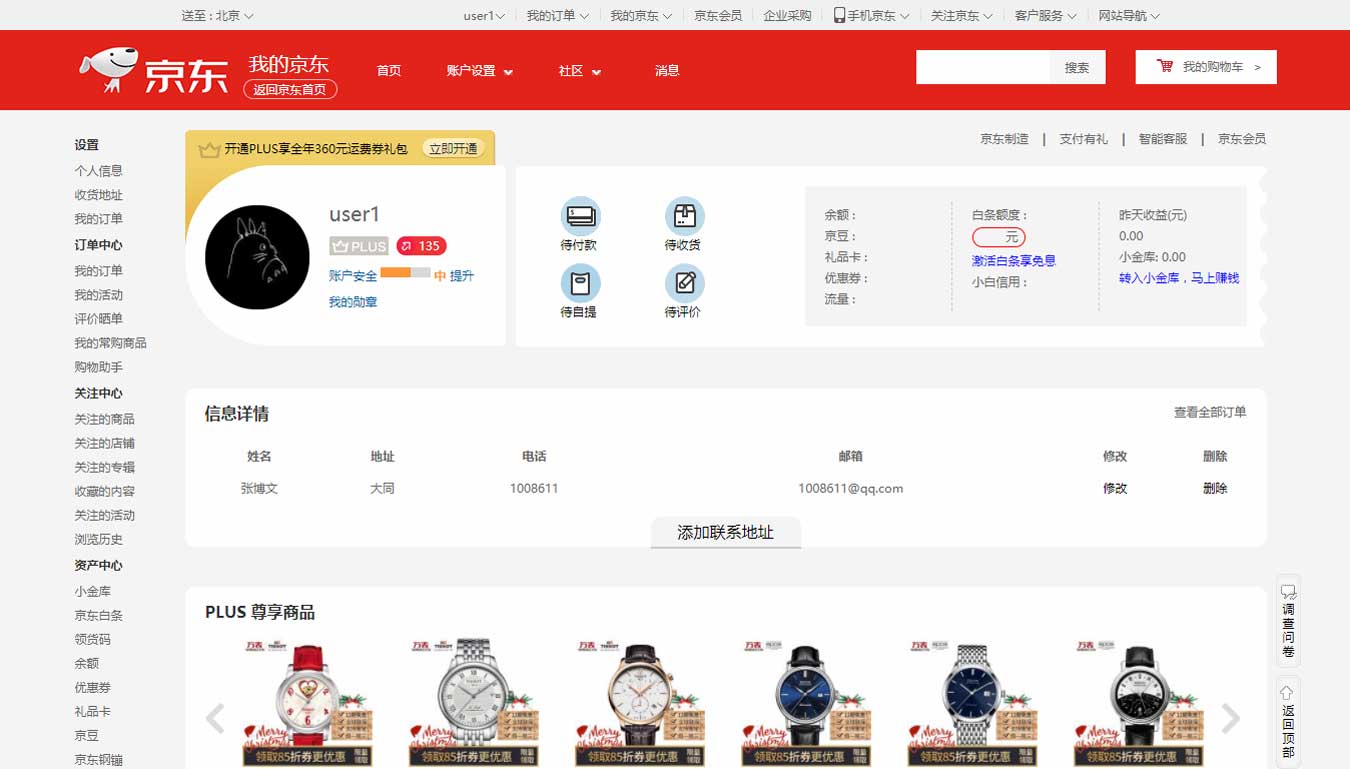This screenshot has width=1350, height=769.
Task: Click 京东制造 link
Action: click(x=1004, y=139)
